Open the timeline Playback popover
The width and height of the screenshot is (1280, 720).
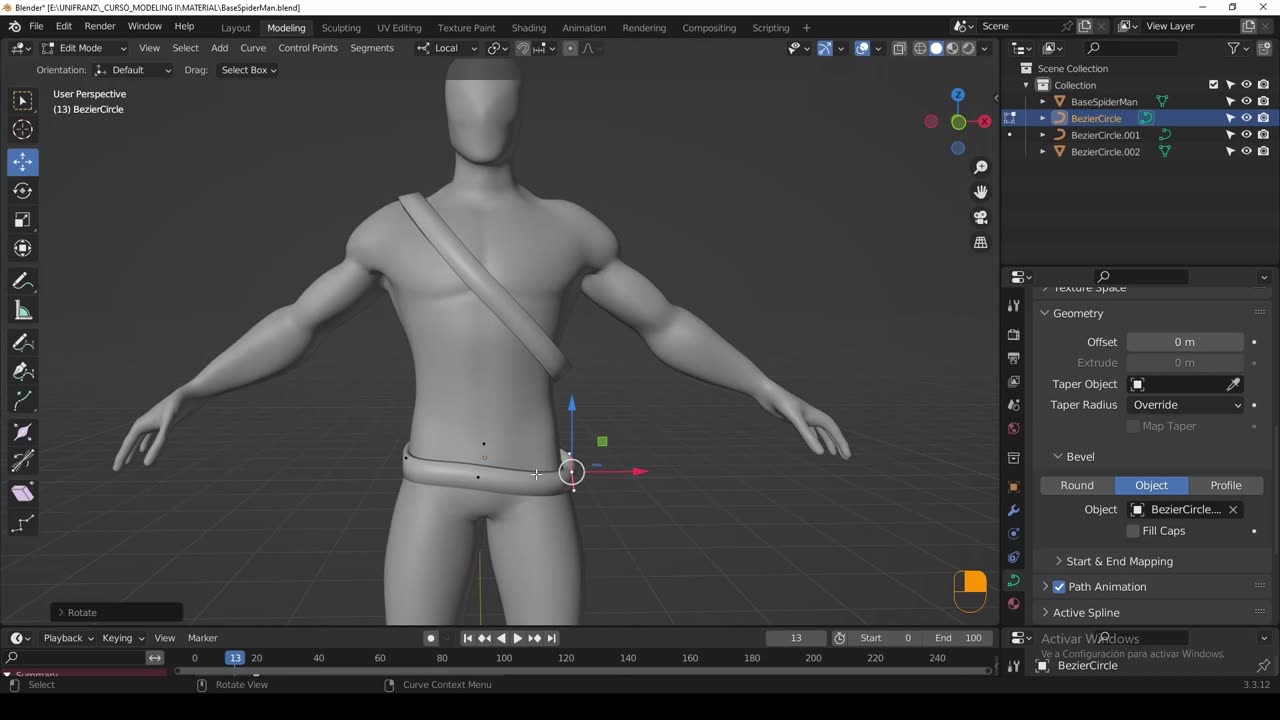coord(68,638)
